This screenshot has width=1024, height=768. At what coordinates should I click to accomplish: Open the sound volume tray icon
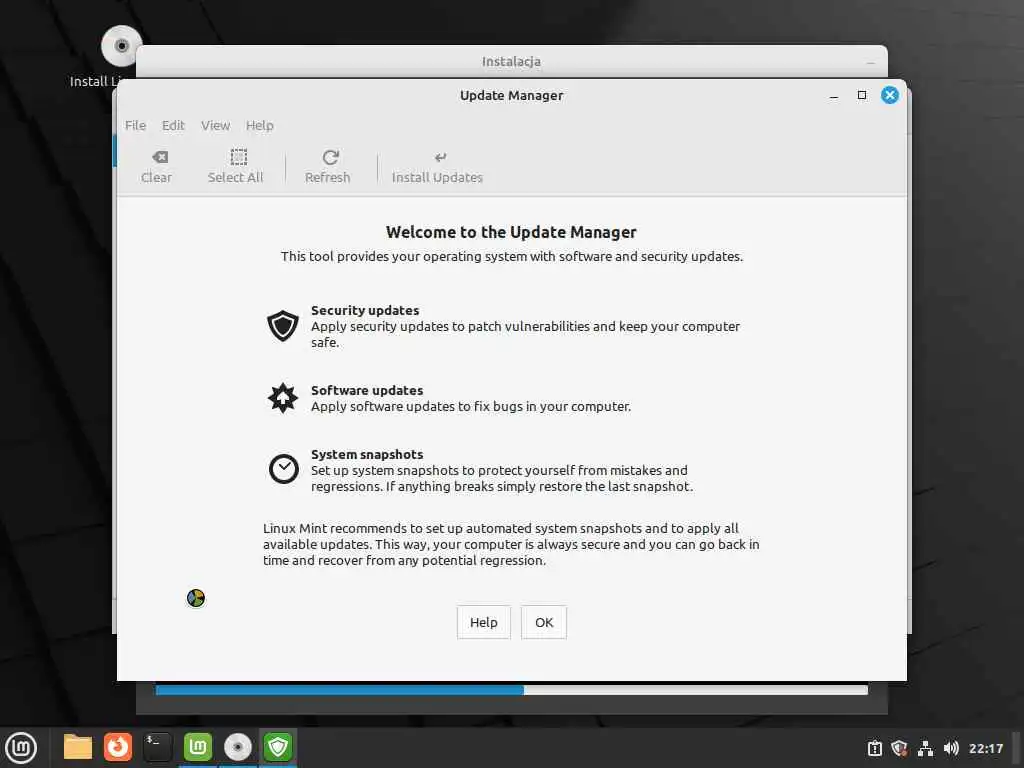(951, 748)
